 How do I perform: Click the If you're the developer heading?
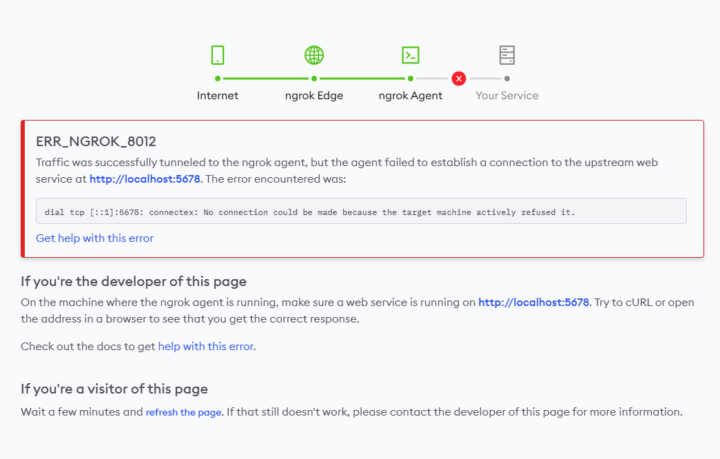point(134,281)
